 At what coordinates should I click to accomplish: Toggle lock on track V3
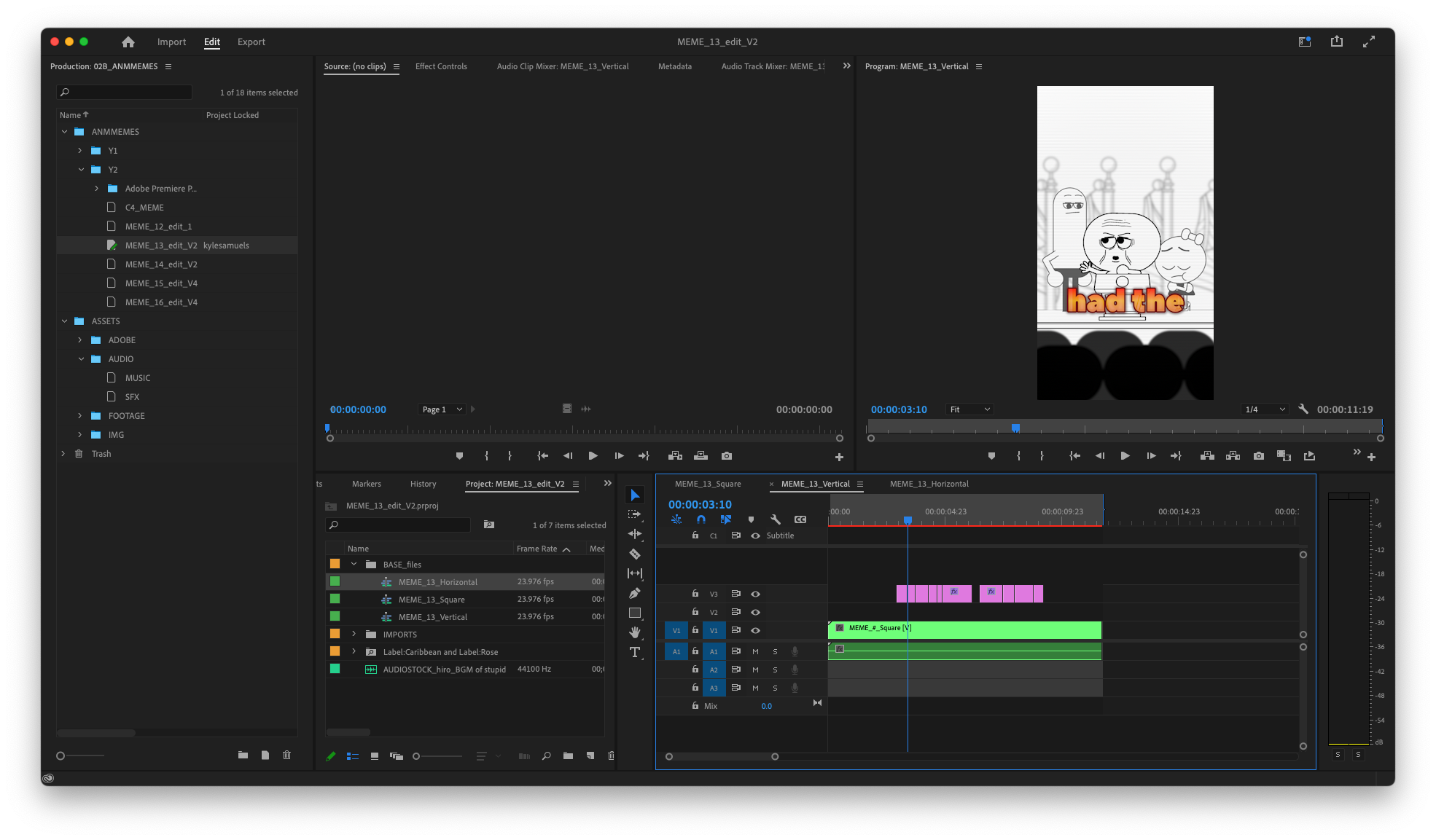coord(695,594)
